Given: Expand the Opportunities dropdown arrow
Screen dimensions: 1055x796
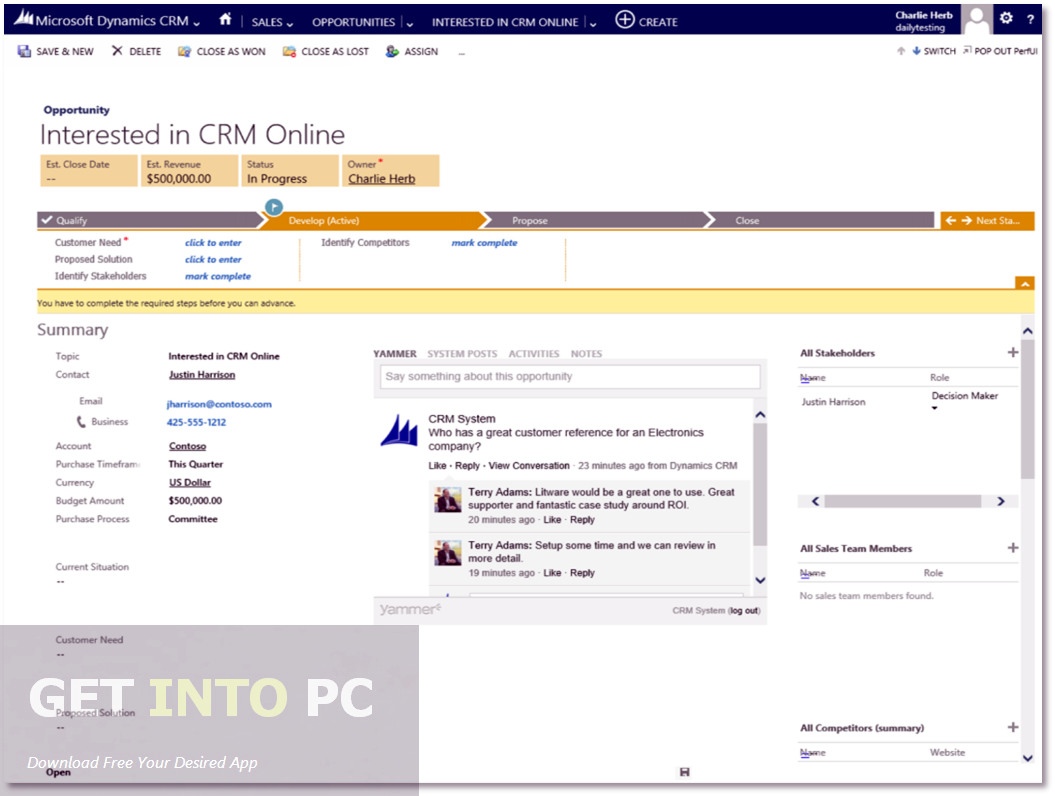Looking at the screenshot, I should click(x=409, y=24).
